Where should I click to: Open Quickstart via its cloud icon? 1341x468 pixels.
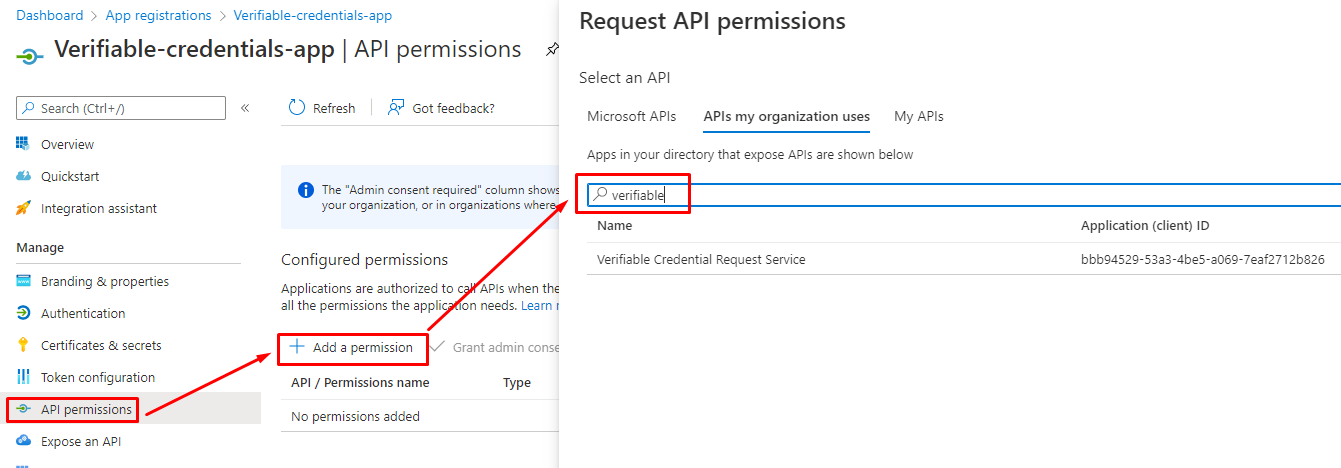pyautogui.click(x=24, y=176)
